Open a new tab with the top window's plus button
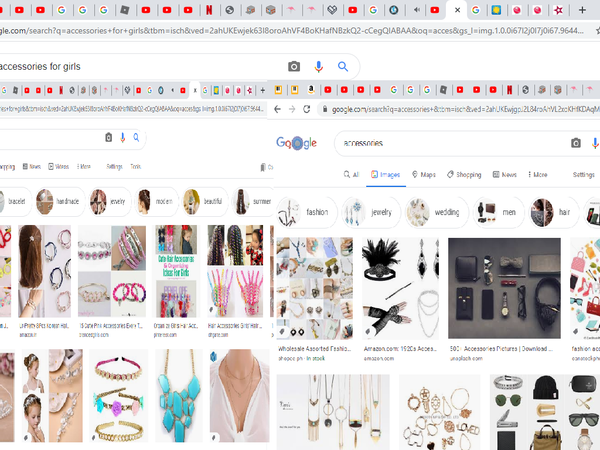This screenshot has height=450, width=600. pos(582,10)
